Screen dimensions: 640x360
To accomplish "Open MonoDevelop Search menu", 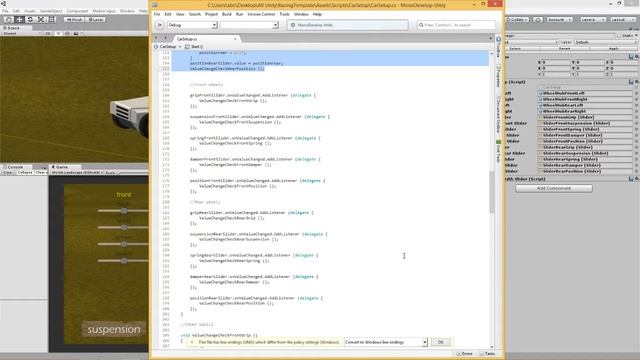I will pyautogui.click(x=195, y=14).
